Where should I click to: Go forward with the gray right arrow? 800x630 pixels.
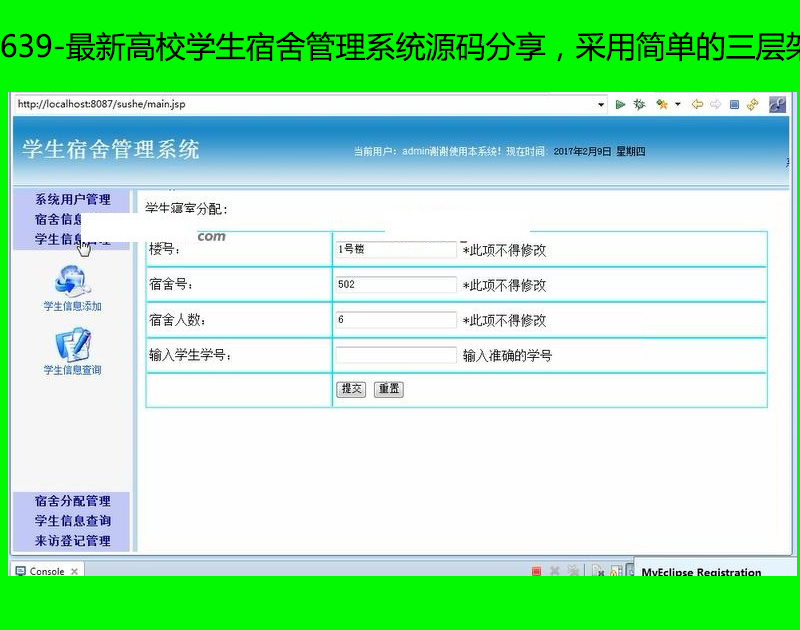click(x=715, y=105)
